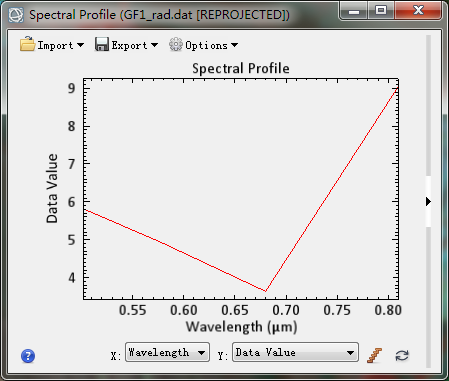Click the stacked plots staircase icon
The width and height of the screenshot is (449, 381).
point(375,355)
